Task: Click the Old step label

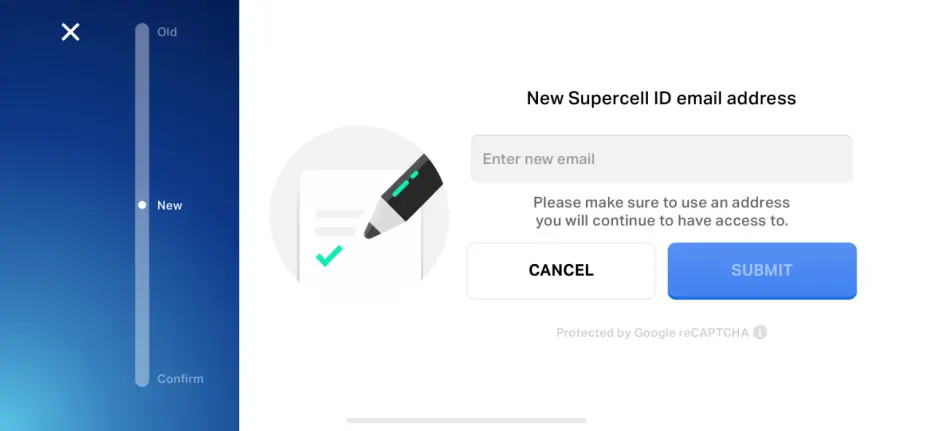Action: [167, 32]
